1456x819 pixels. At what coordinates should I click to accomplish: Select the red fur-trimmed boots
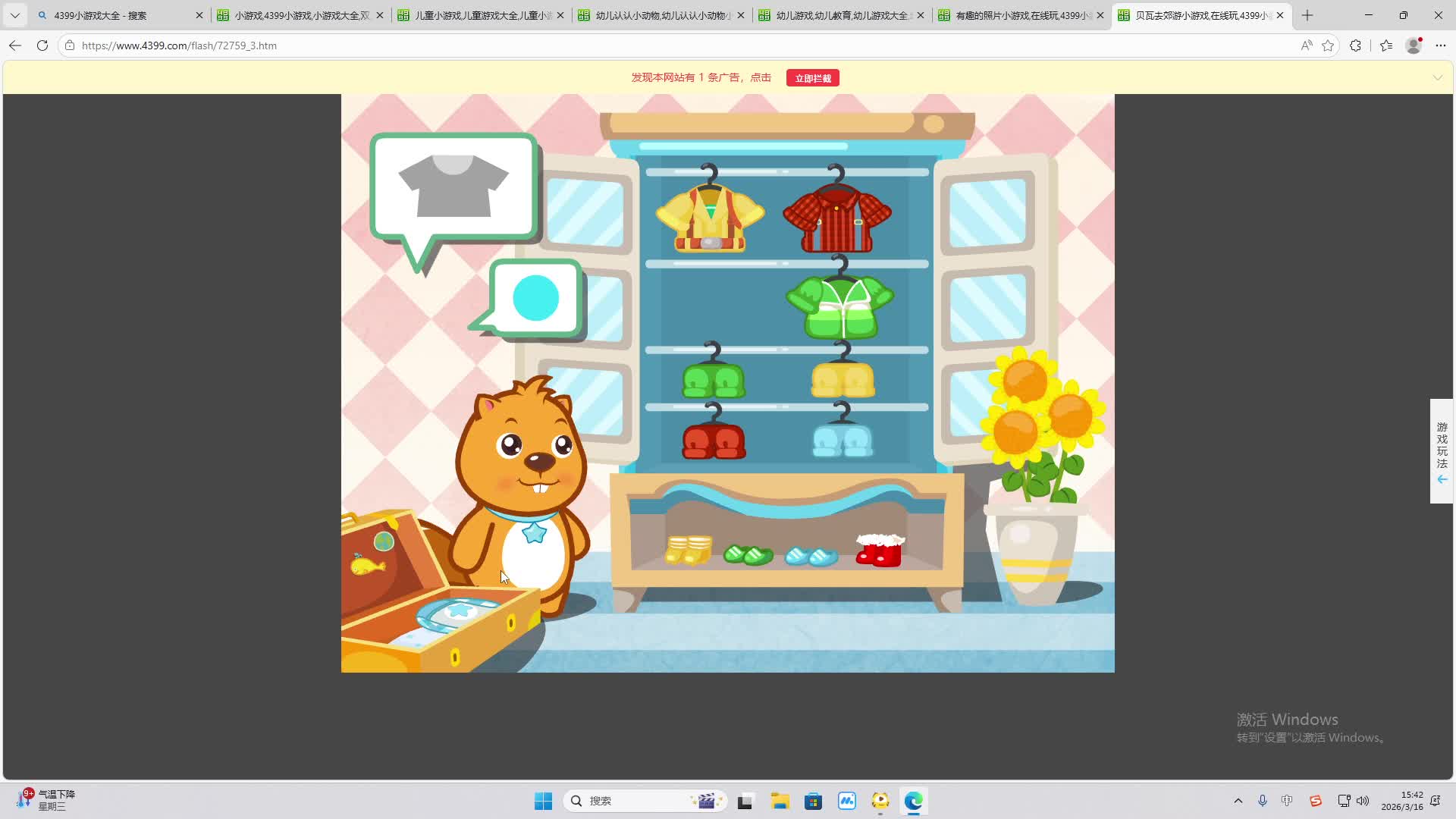[880, 551]
